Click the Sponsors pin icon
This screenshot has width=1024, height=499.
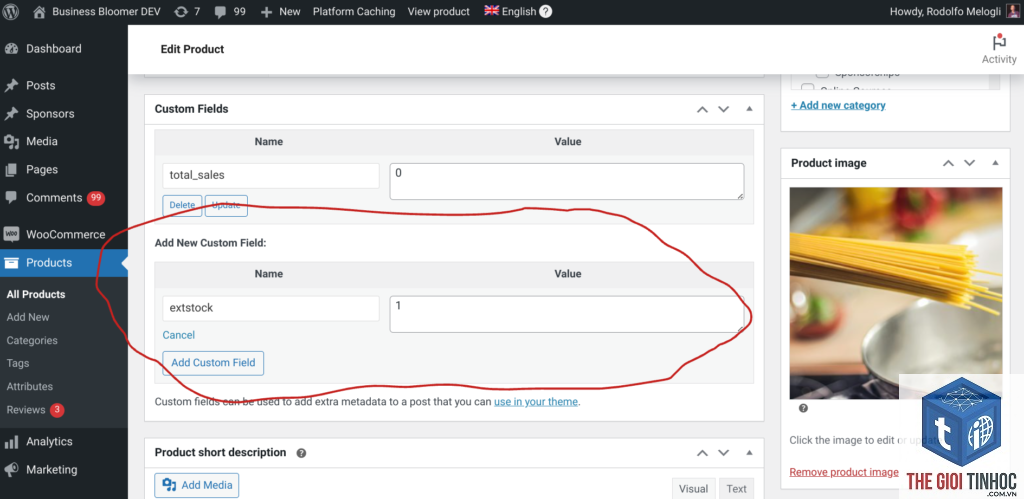(11, 114)
